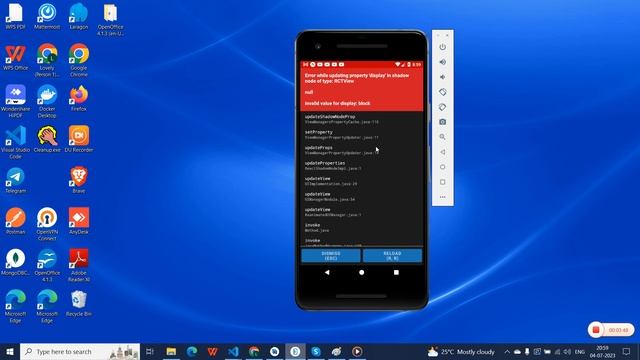Screen dimensions: 640x360
Task: Open WPS Office from the taskbar
Action: pos(213,351)
